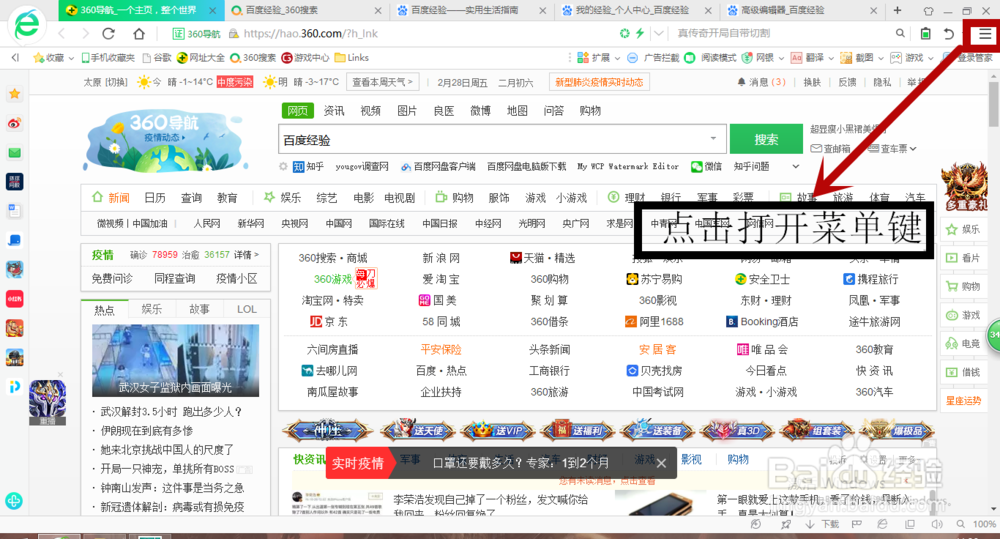Screen dimensions: 1000x539
Task: Expand the 截图 screenshot dropdown
Action: (x=881, y=58)
